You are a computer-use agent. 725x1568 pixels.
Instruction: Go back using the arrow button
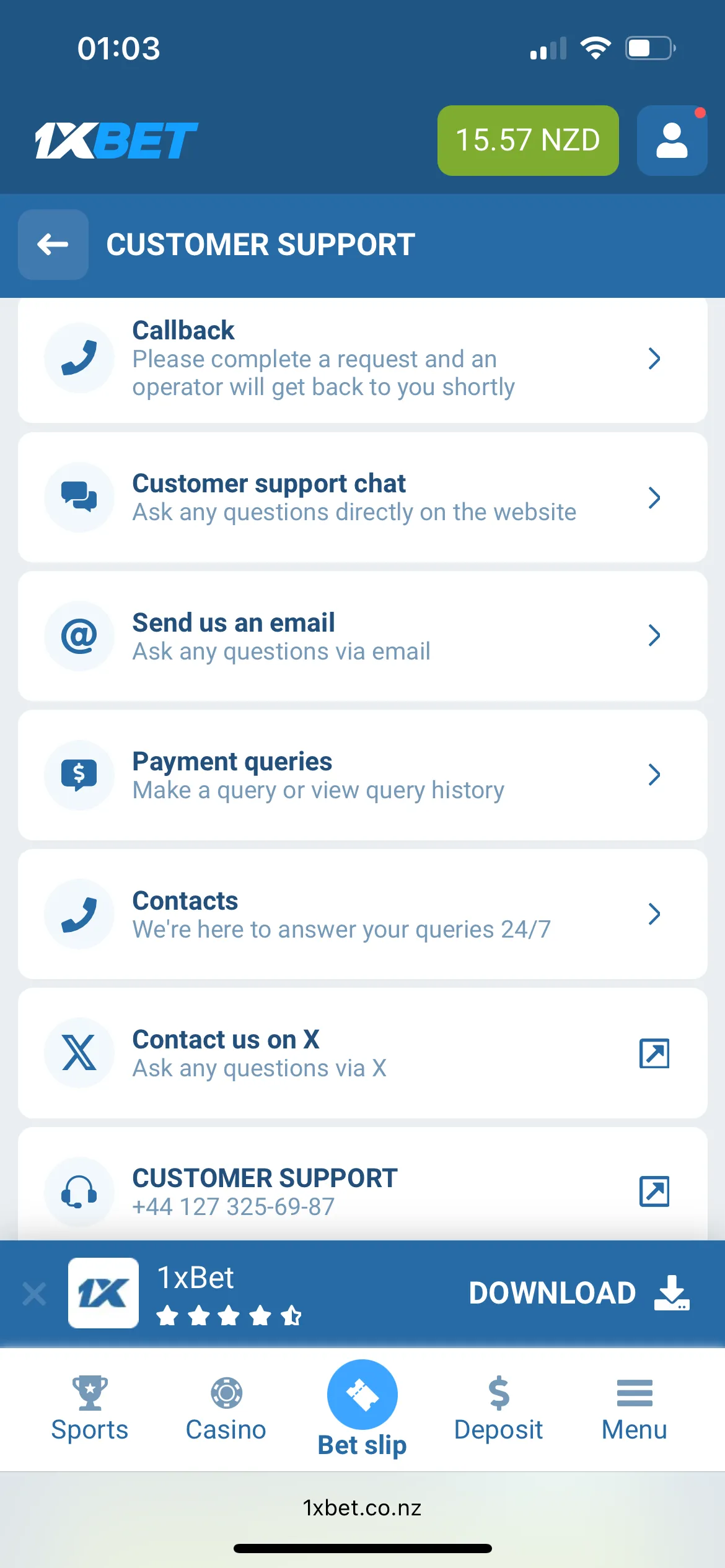pyautogui.click(x=53, y=245)
